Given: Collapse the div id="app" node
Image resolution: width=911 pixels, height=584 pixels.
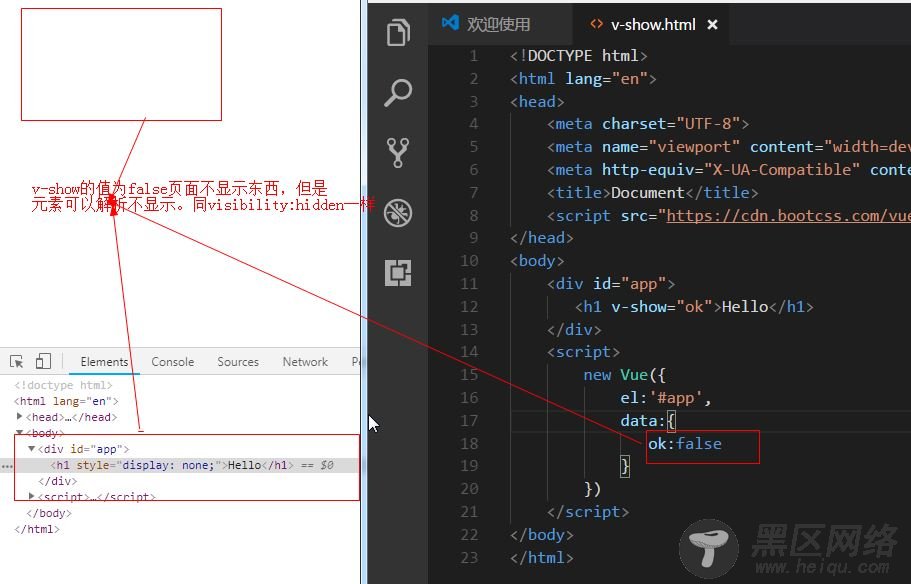Looking at the screenshot, I should pos(31,449).
